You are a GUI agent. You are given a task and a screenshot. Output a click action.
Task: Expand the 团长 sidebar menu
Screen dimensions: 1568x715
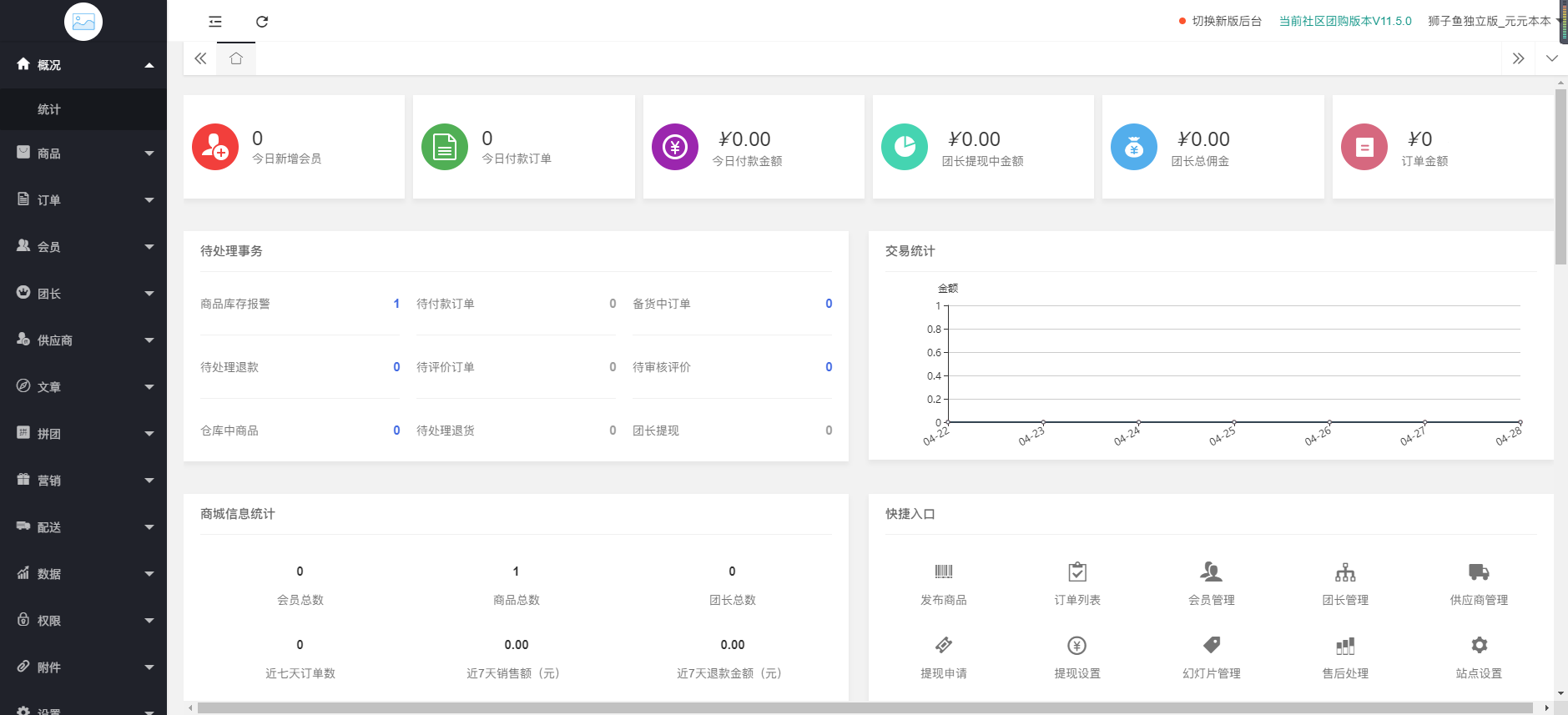coord(83,294)
